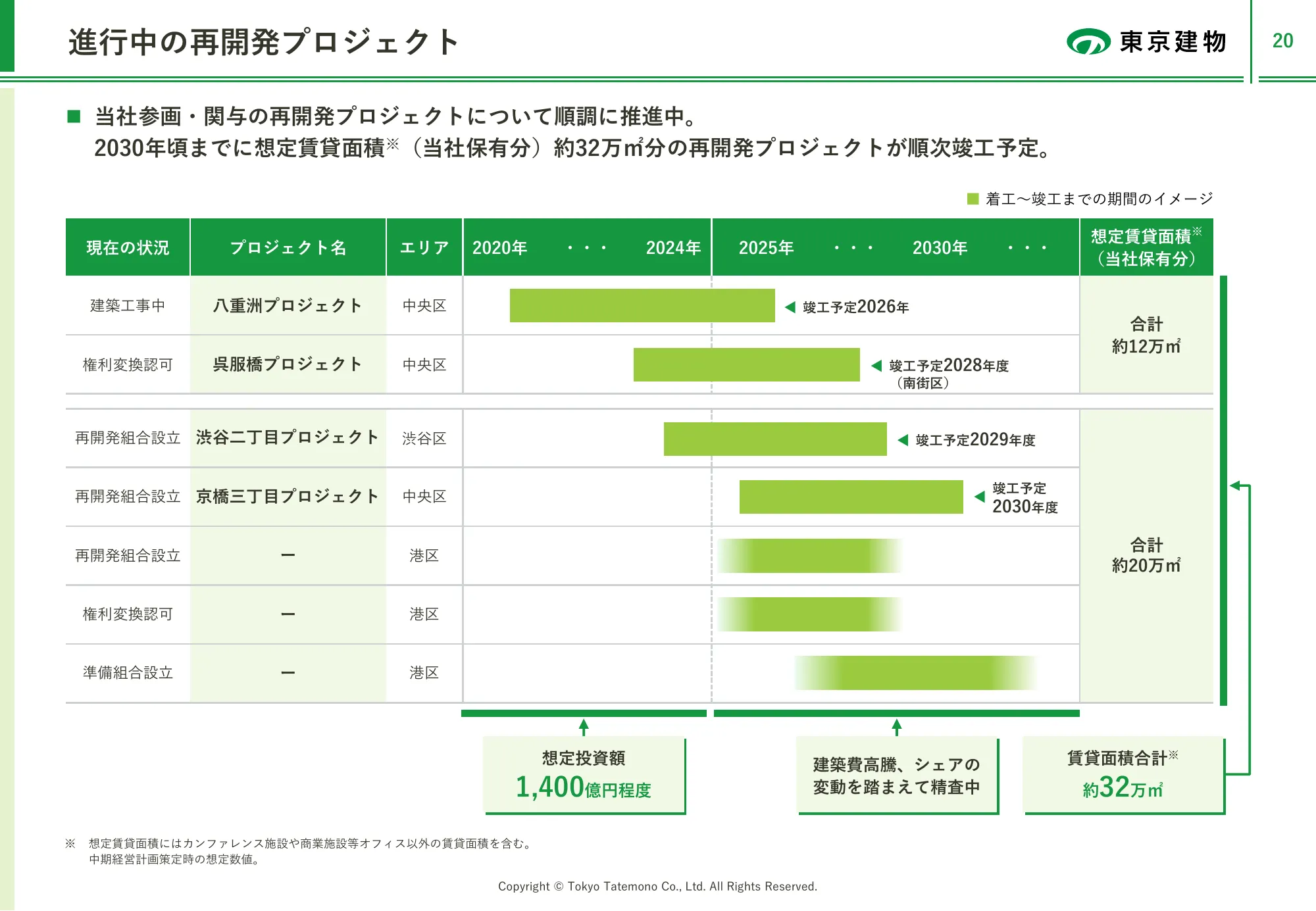Click the 合計 約20万㎡ summary cell
The width and height of the screenshot is (1316, 911).
(x=1146, y=555)
